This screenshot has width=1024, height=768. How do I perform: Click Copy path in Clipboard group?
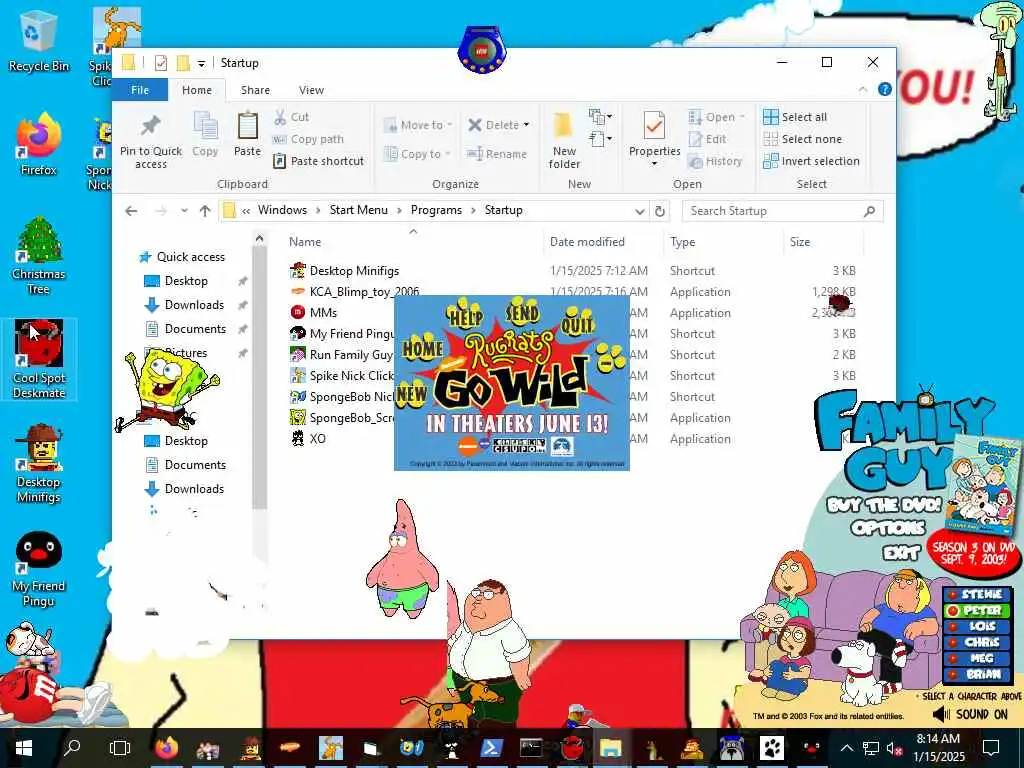point(308,139)
